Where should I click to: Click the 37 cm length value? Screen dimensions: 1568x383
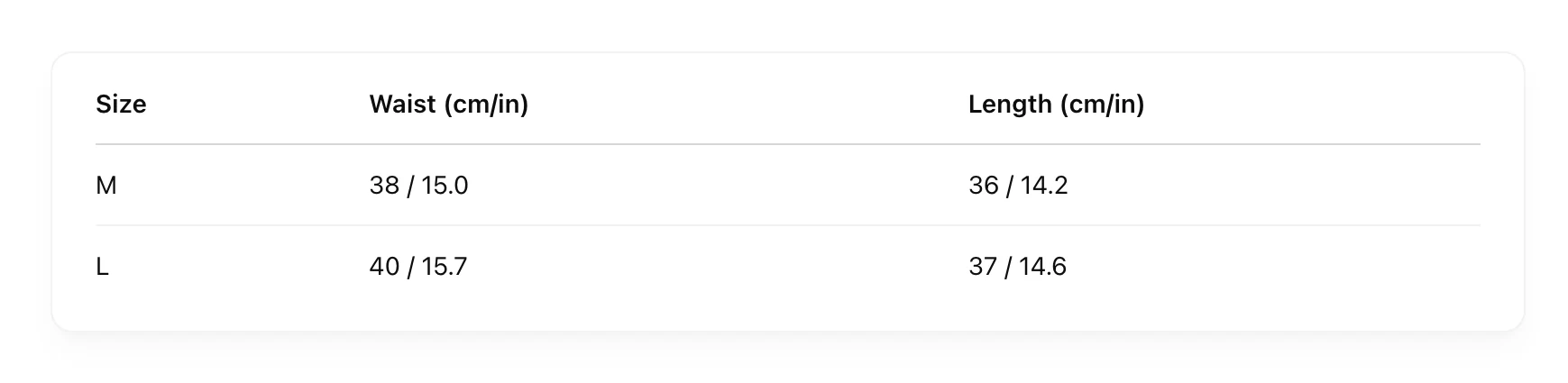(x=983, y=267)
